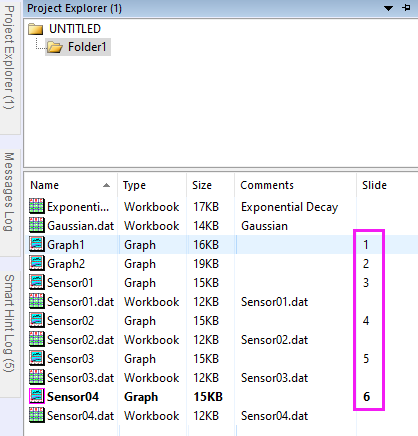This screenshot has width=418, height=436.
Task: Select the Exponenti... workbook name
Action: [x=78, y=207]
